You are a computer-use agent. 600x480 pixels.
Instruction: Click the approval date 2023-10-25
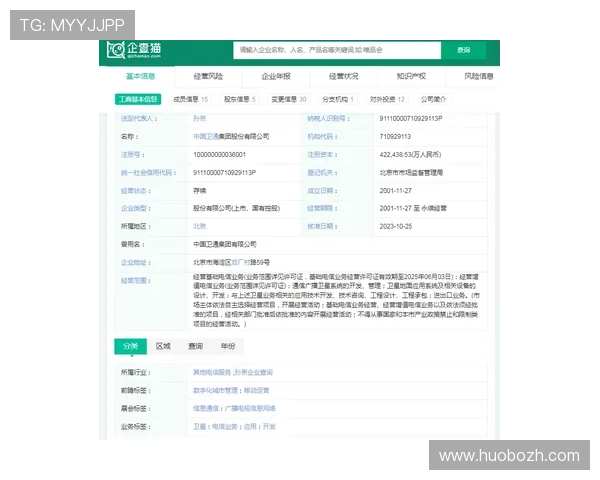[396, 226]
